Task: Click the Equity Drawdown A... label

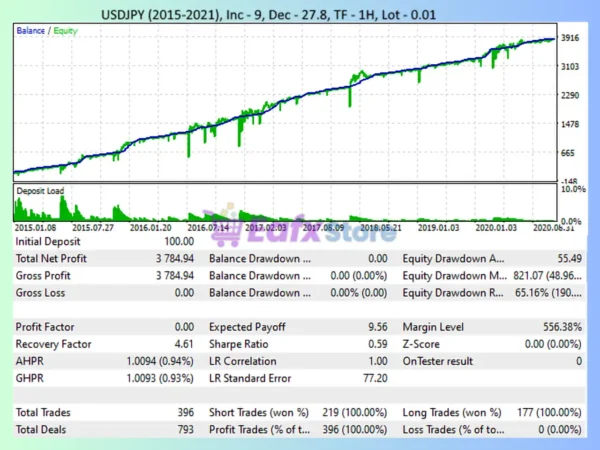Action: coord(453,259)
